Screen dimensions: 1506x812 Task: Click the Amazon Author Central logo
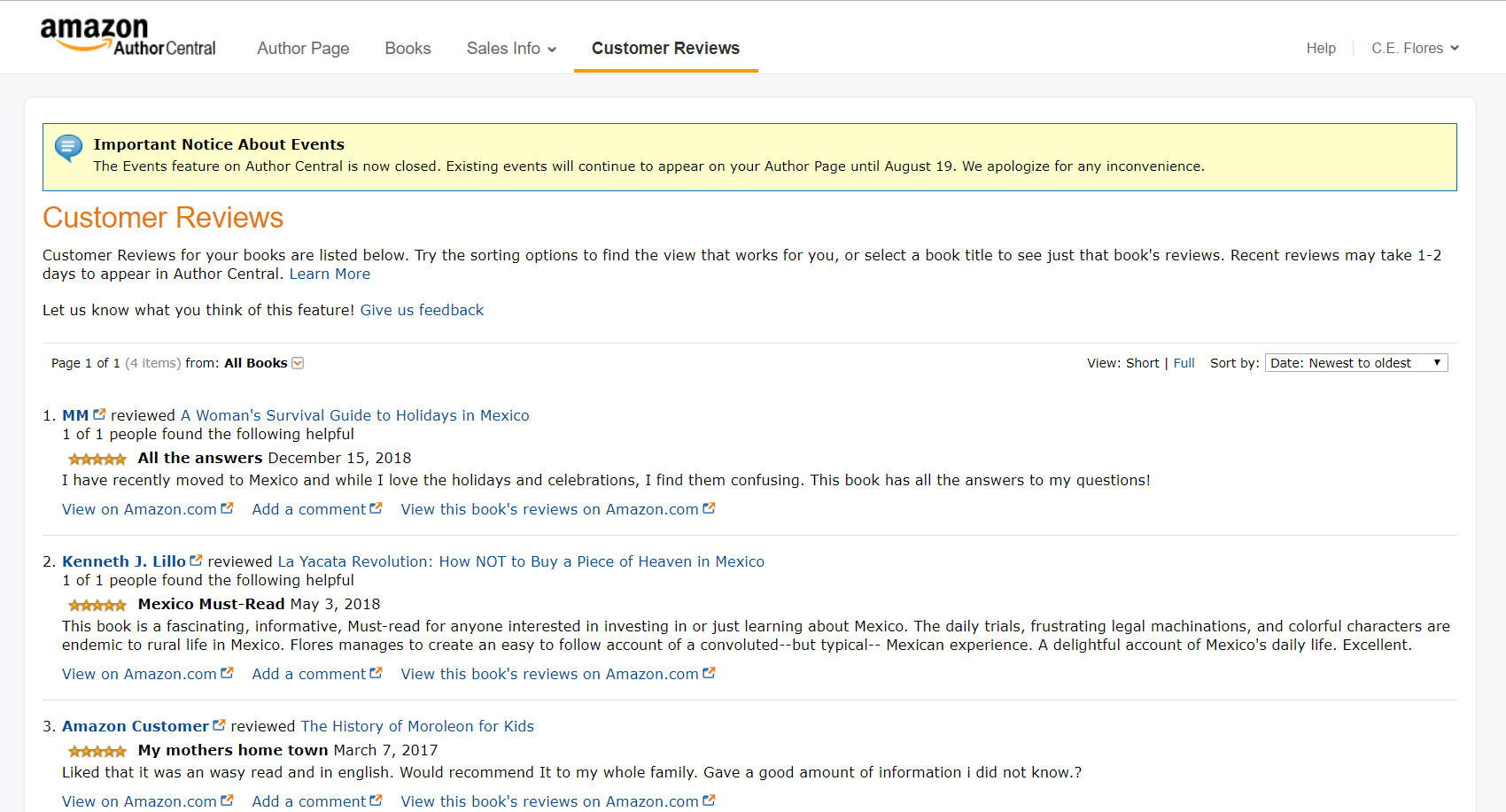(x=128, y=37)
